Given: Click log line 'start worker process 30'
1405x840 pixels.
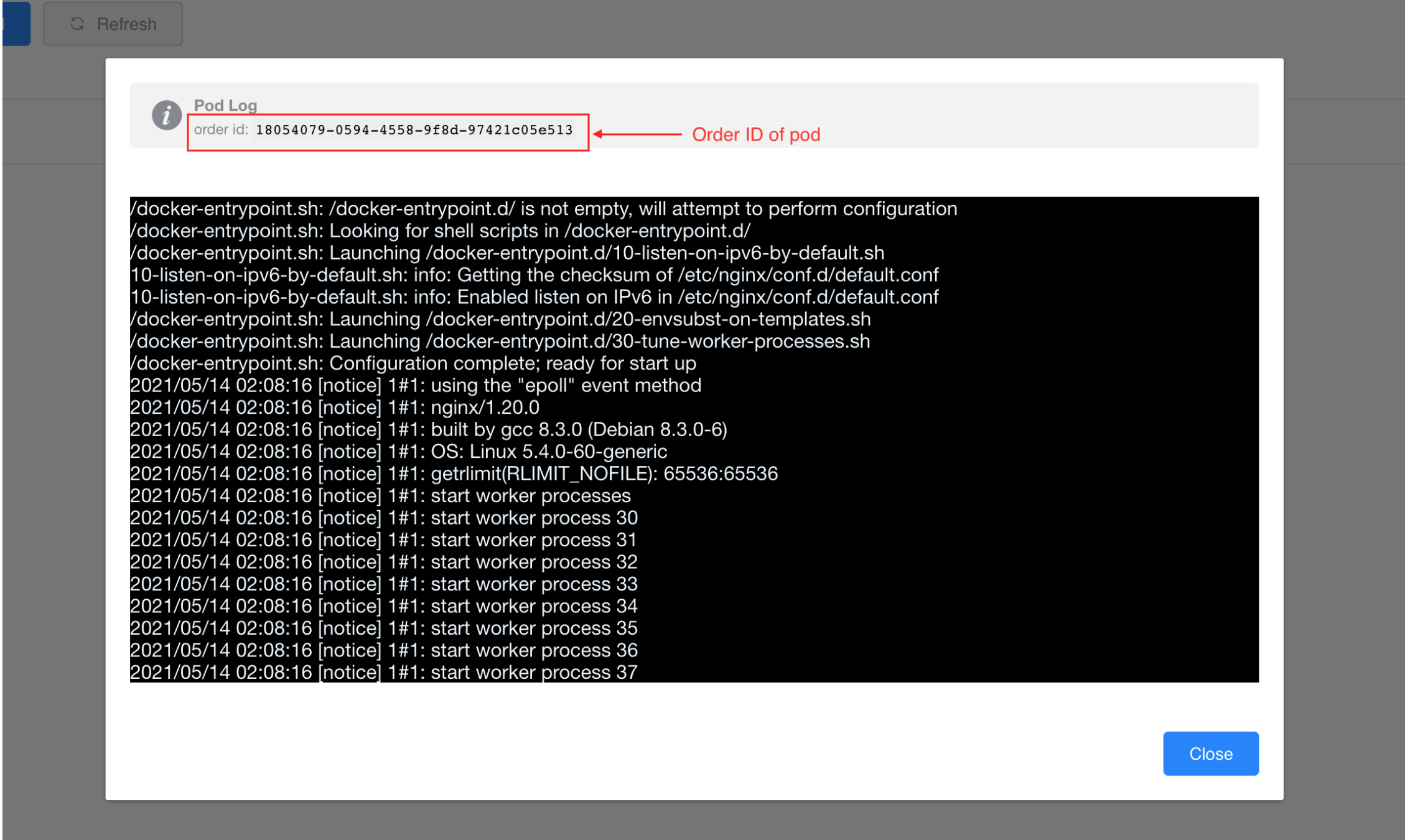Looking at the screenshot, I should pyautogui.click(x=384, y=518).
